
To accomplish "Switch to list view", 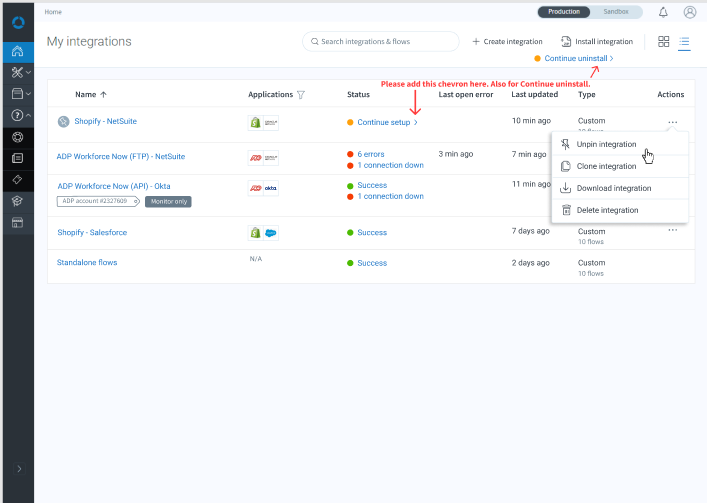I will tap(685, 42).
